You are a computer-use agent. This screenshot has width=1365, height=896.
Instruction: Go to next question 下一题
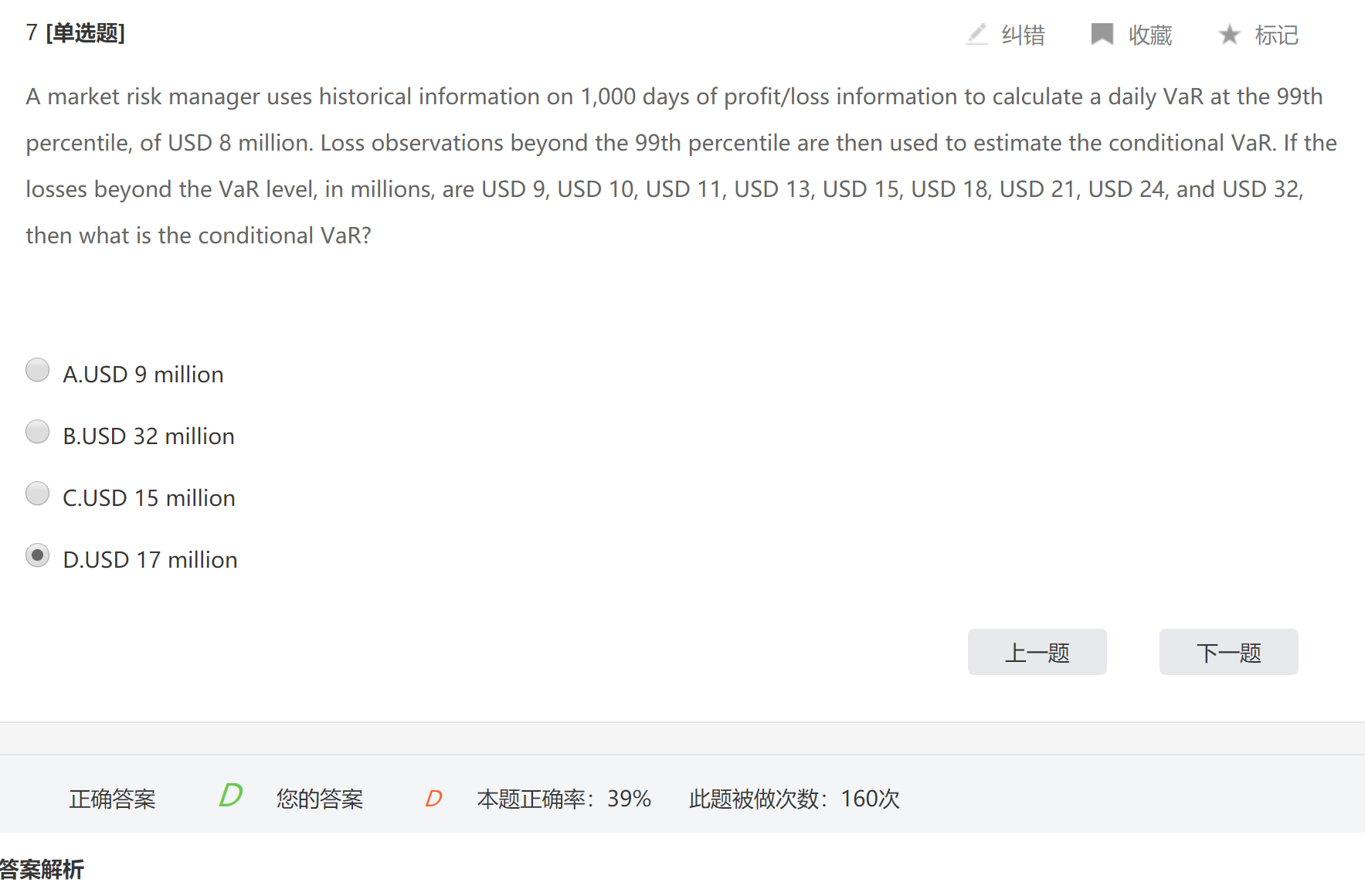pos(1228,653)
